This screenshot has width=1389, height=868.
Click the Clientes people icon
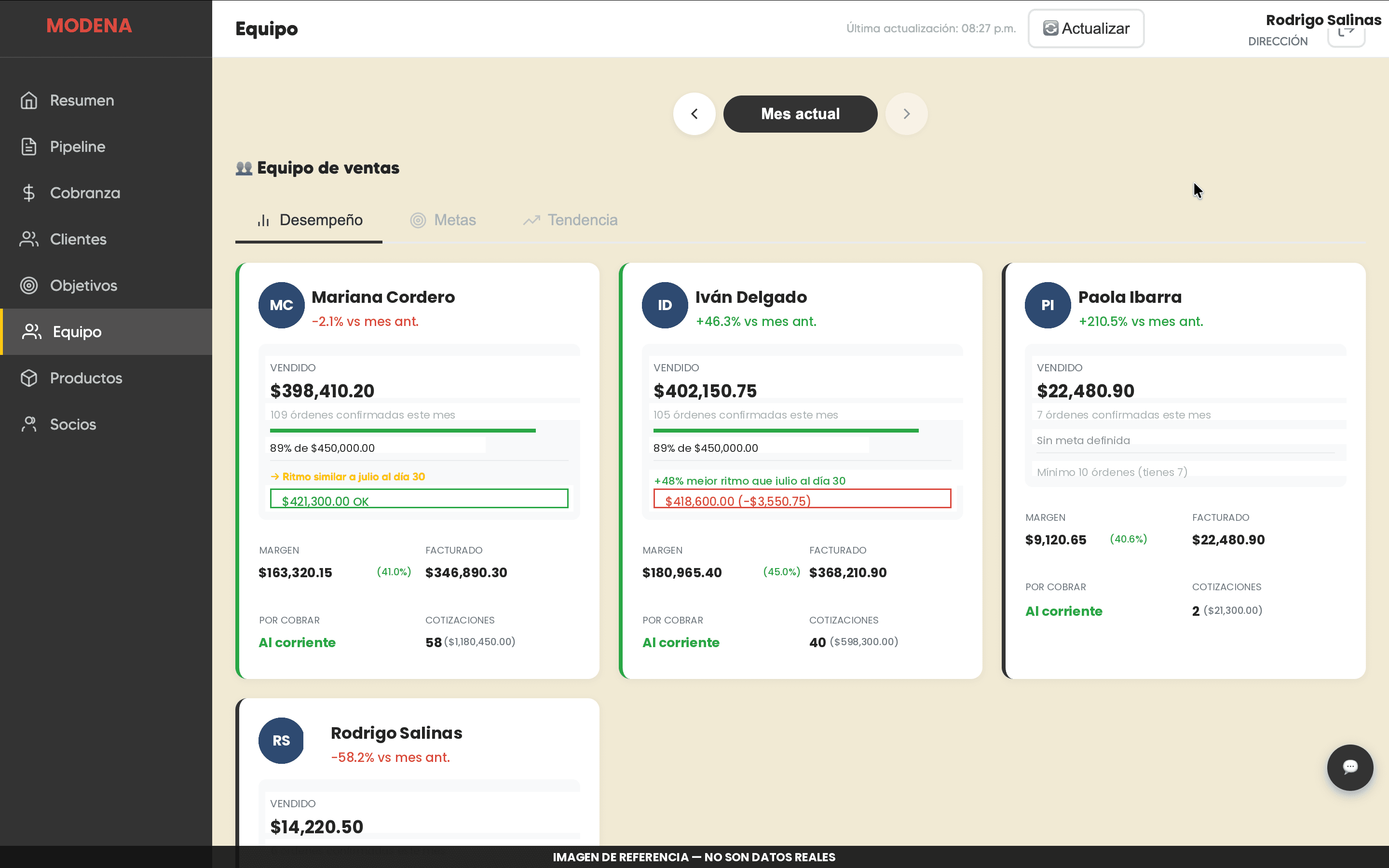(x=29, y=239)
